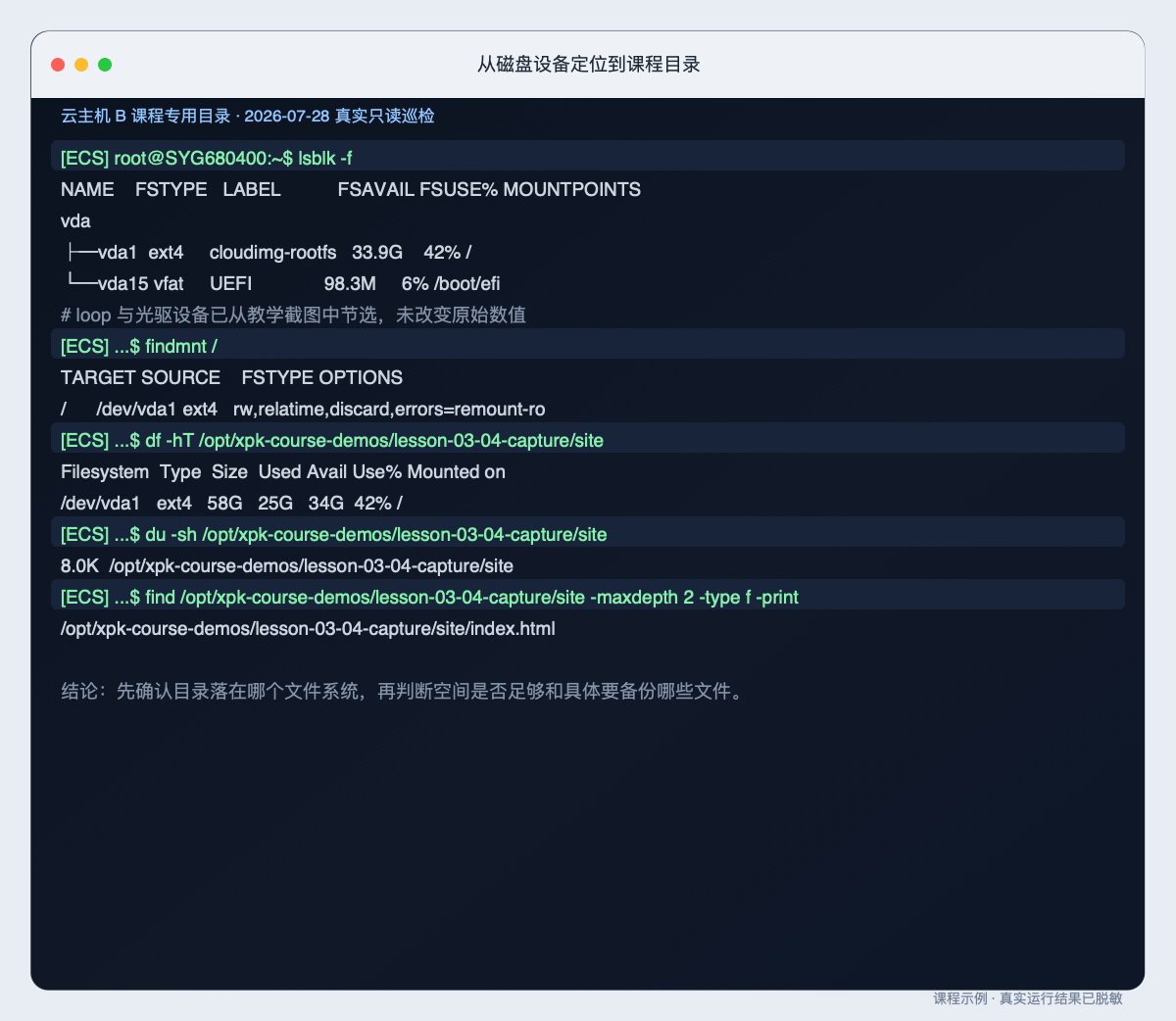Click the window title 从磁盘设备定位到课程目录
This screenshot has height=1021, width=1176.
tap(588, 65)
